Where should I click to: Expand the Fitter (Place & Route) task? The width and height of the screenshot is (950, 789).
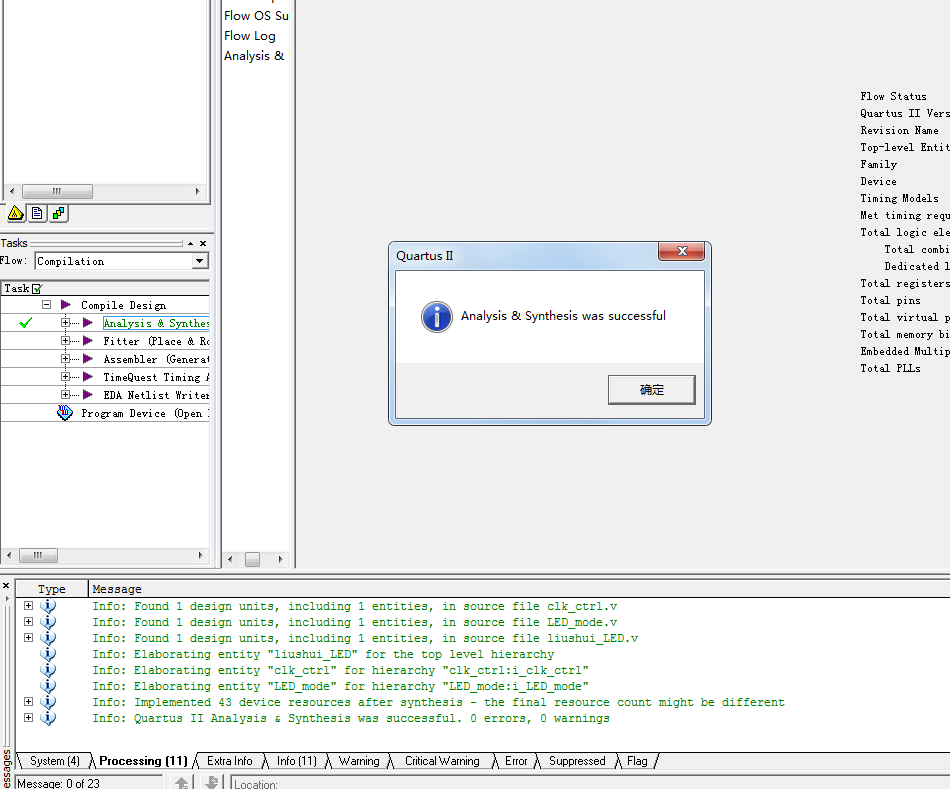click(65, 341)
